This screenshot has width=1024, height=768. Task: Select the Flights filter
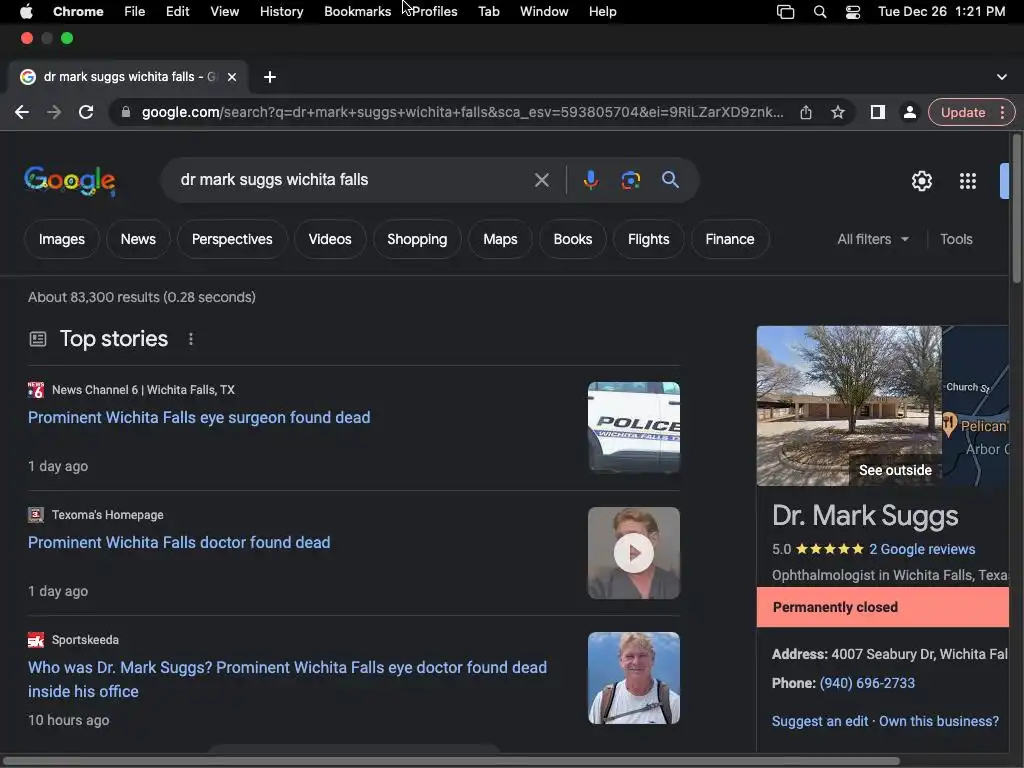pos(648,239)
